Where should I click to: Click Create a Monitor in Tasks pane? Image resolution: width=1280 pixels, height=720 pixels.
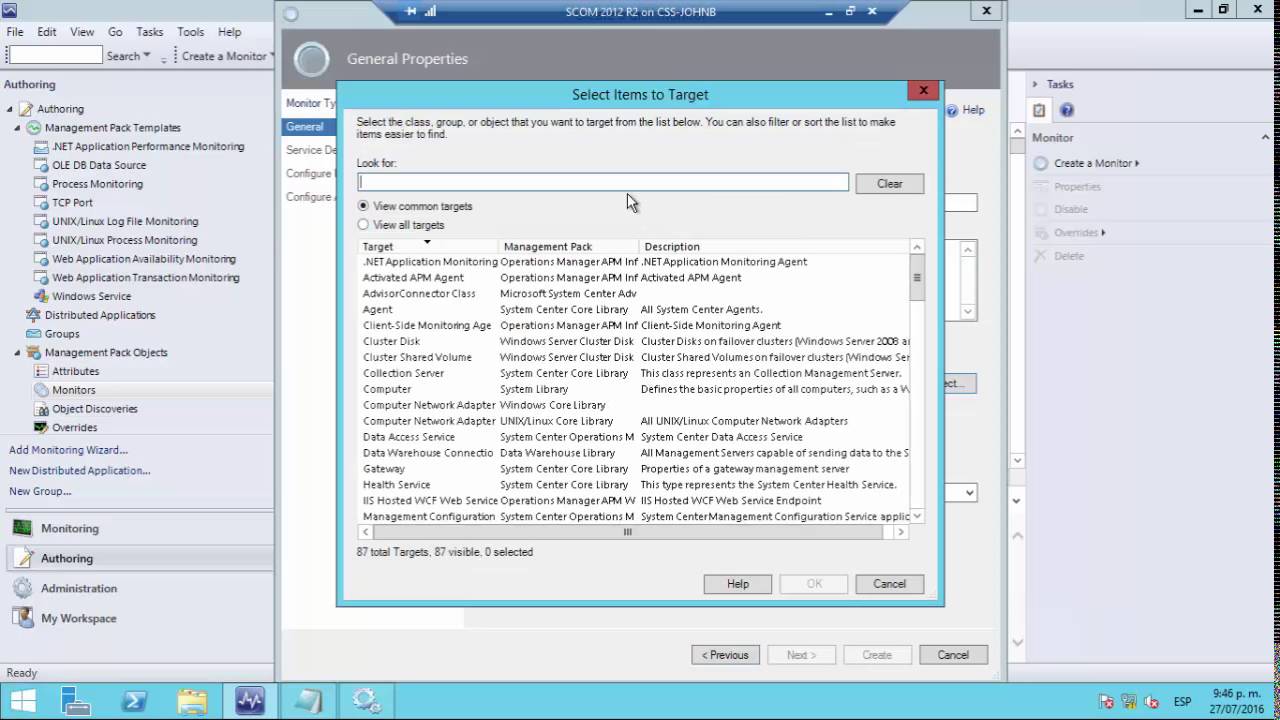(x=1095, y=163)
